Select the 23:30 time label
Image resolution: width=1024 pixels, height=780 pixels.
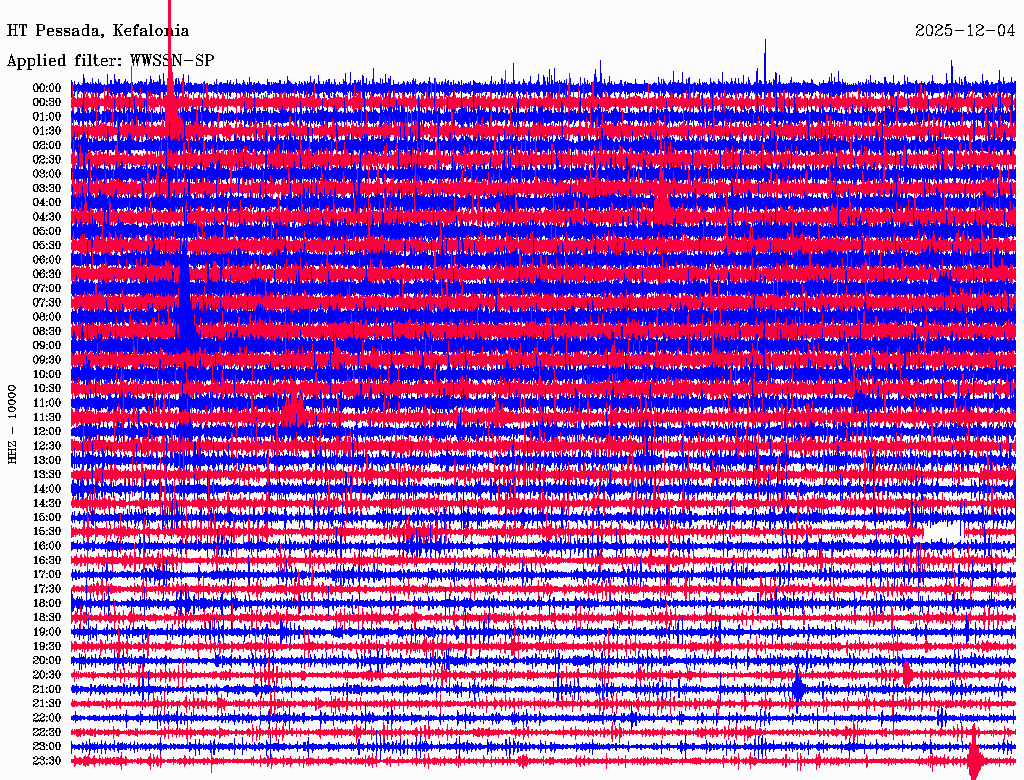[47, 760]
